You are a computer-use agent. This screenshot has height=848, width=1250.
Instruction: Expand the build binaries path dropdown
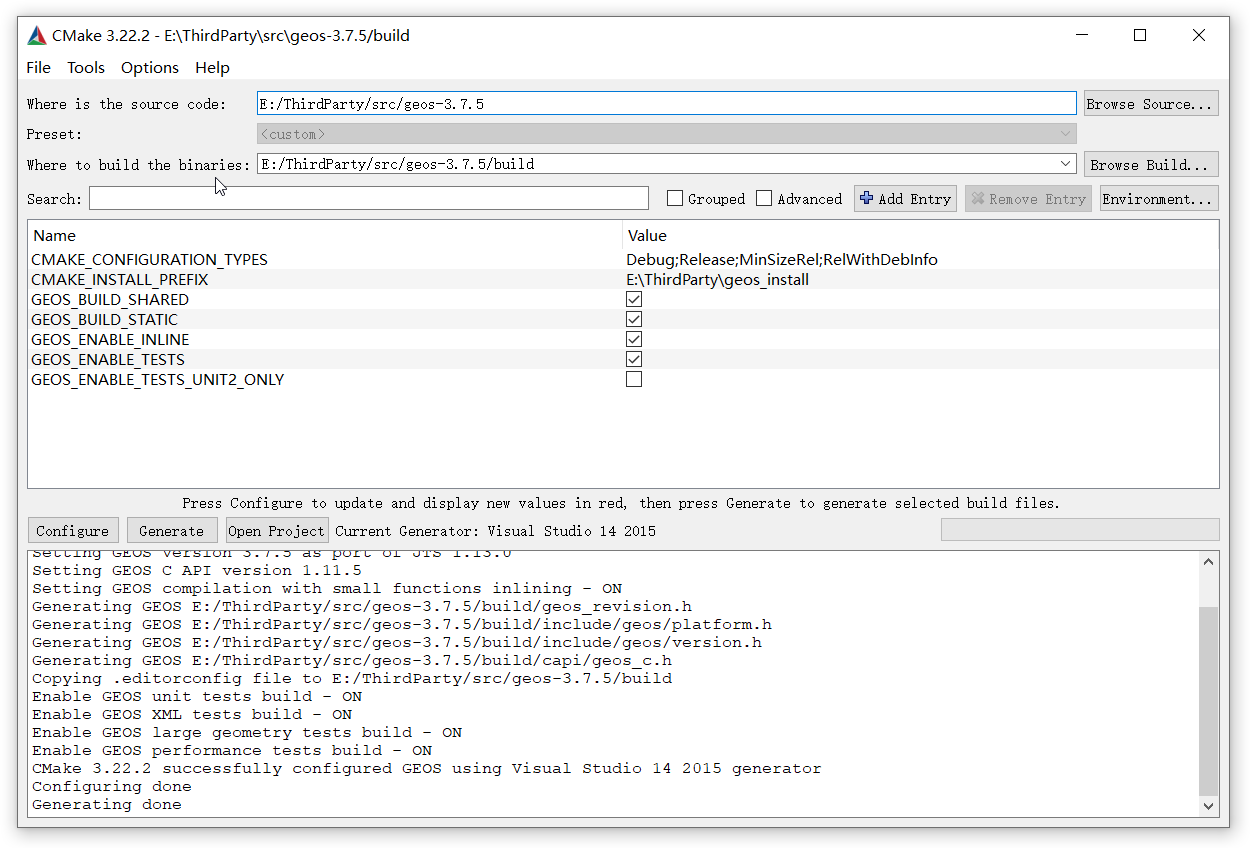pos(1065,163)
